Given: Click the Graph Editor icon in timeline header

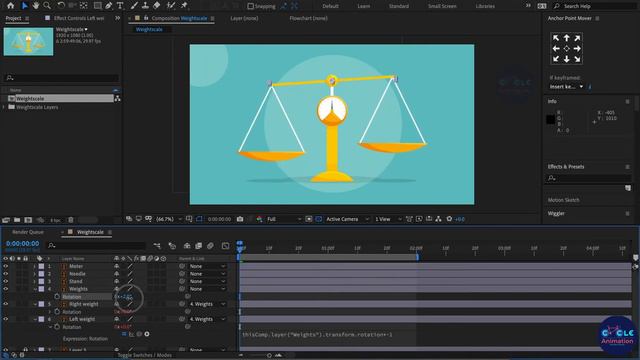Looking at the screenshot, I should point(225,246).
